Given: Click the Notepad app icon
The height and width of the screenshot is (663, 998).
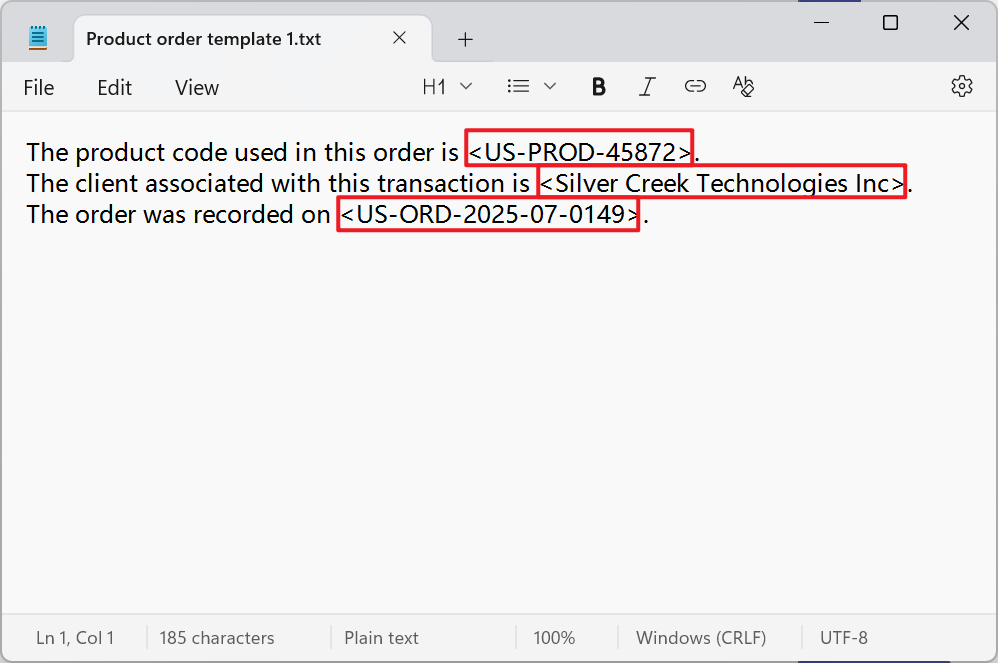Looking at the screenshot, I should [38, 36].
